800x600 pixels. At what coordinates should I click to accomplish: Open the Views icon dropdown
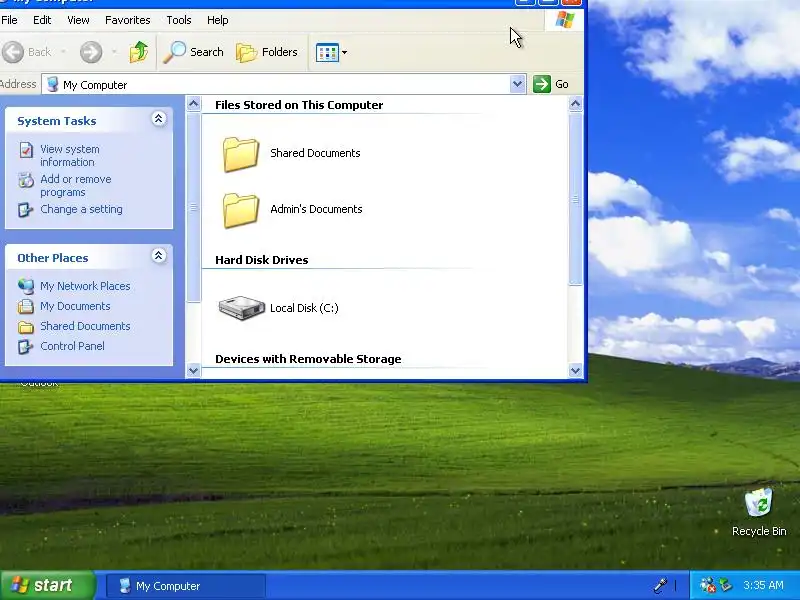(x=331, y=52)
